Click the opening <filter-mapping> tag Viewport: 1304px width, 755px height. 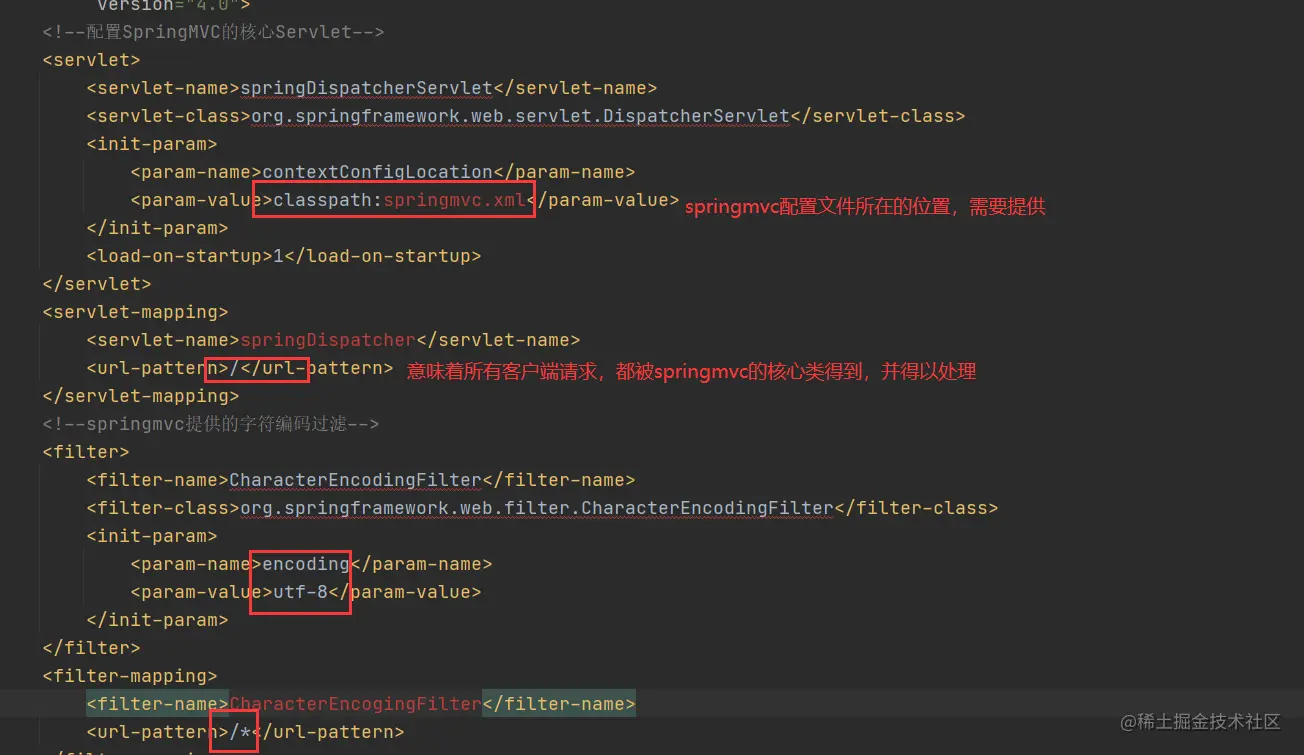pos(130,676)
